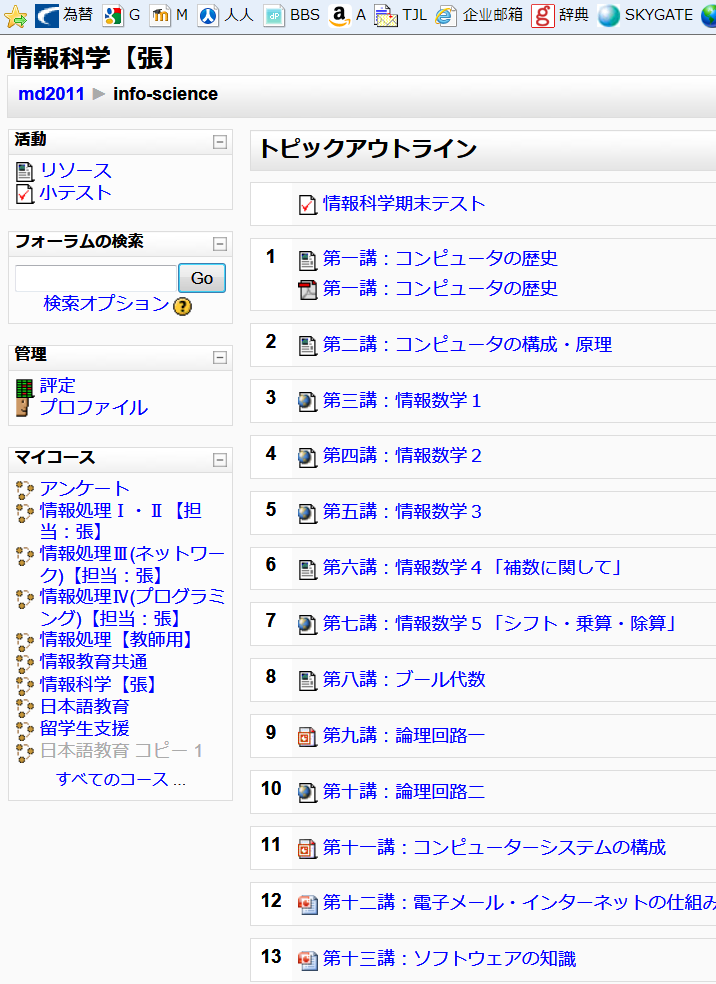Open 第二講:コンピュータの構成・原理 link

coord(468,345)
